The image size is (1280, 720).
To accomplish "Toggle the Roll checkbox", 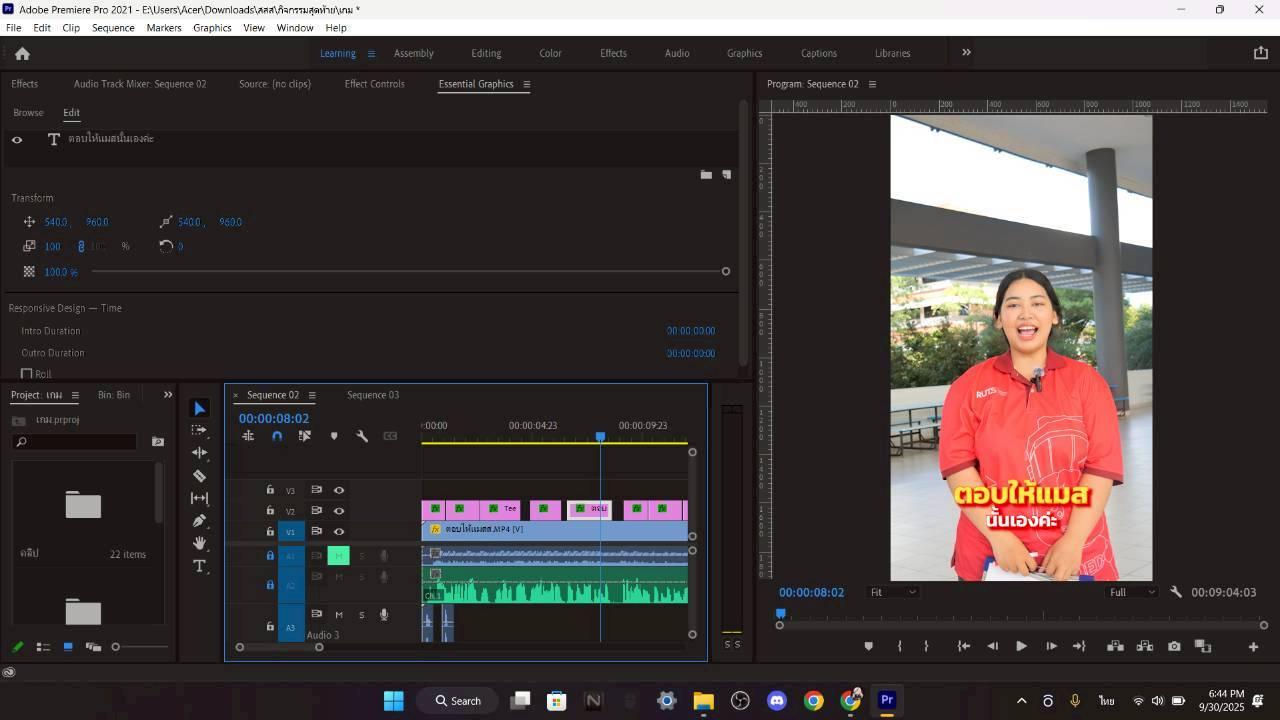I will pos(27,374).
